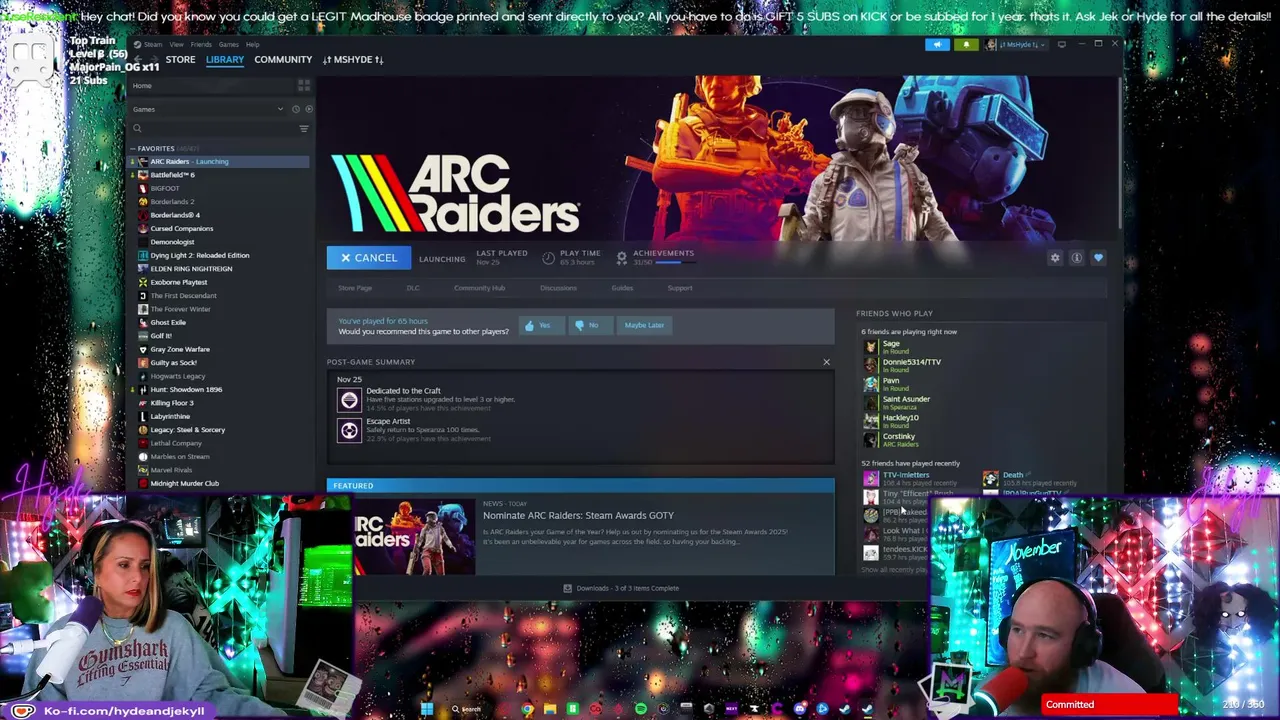Screen dimensions: 1280x720
Task: Select BIGFOOT in the game list
Action: pyautogui.click(x=219, y=188)
